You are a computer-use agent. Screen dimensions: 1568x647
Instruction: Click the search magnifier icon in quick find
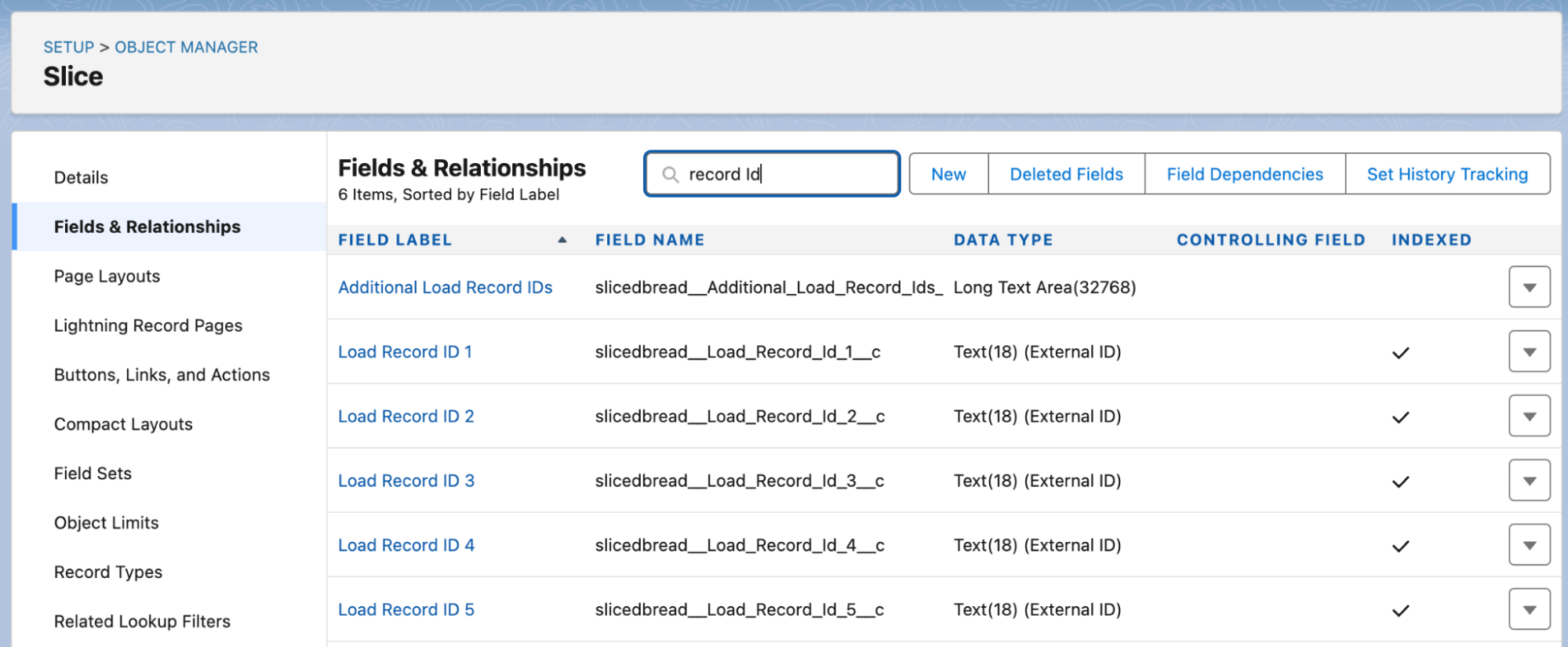point(671,174)
